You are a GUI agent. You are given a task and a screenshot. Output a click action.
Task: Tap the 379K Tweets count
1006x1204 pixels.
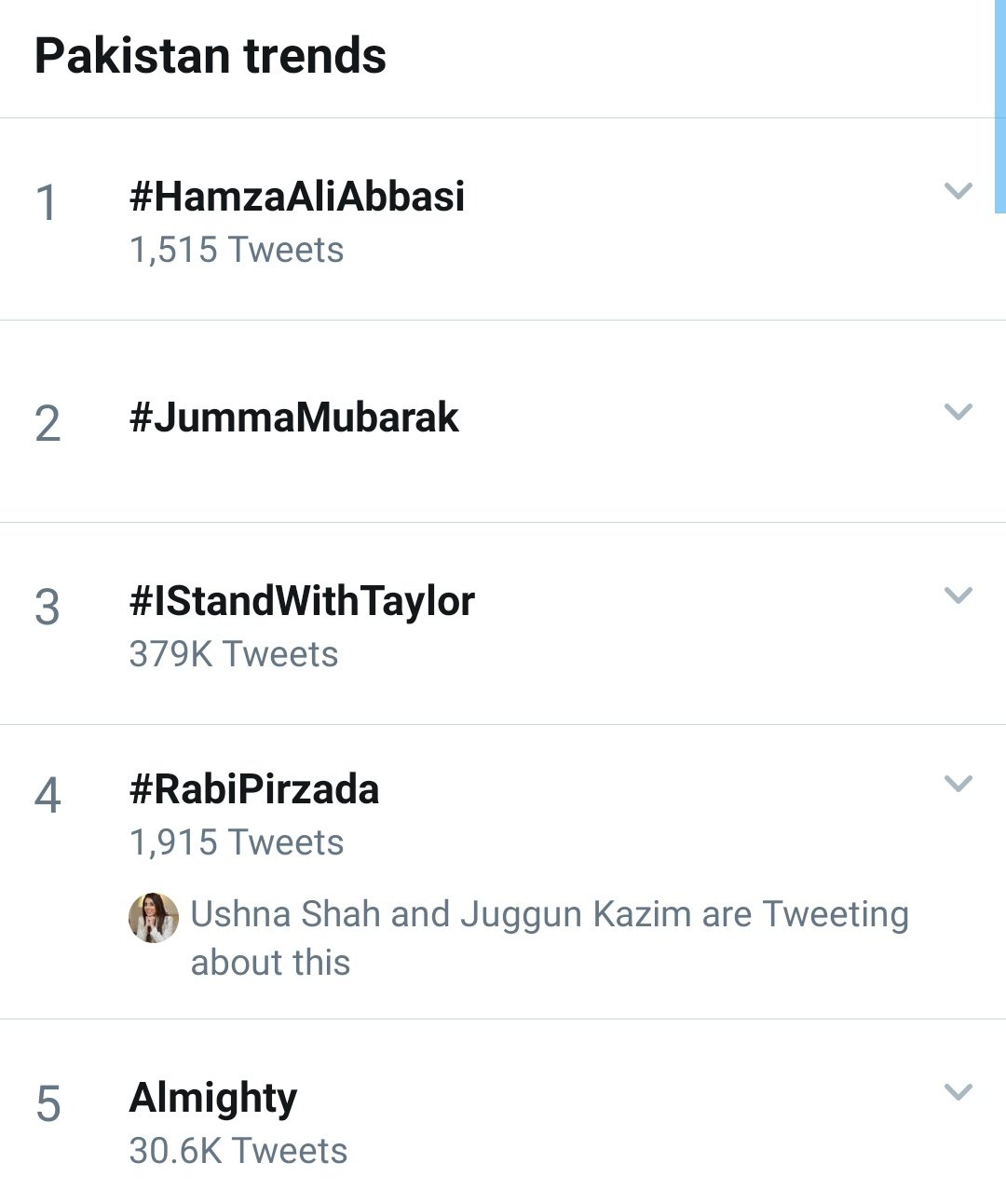(234, 654)
